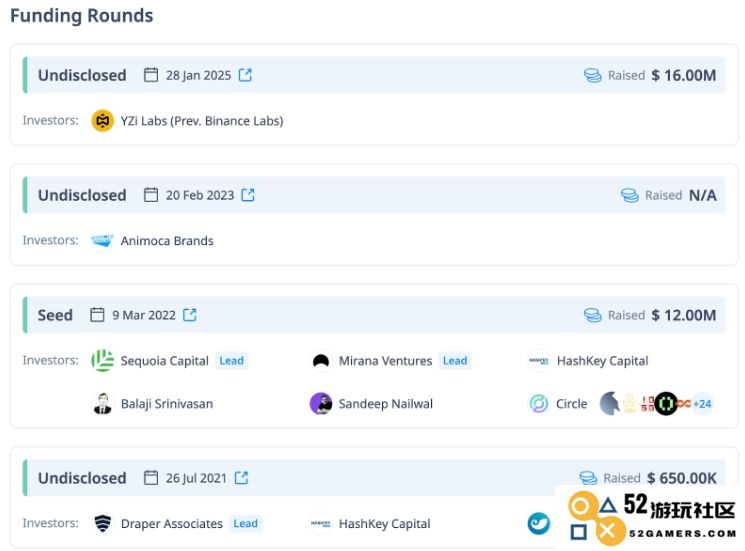
Task: Open external link for 20 Feb 2023 round
Action: point(248,195)
